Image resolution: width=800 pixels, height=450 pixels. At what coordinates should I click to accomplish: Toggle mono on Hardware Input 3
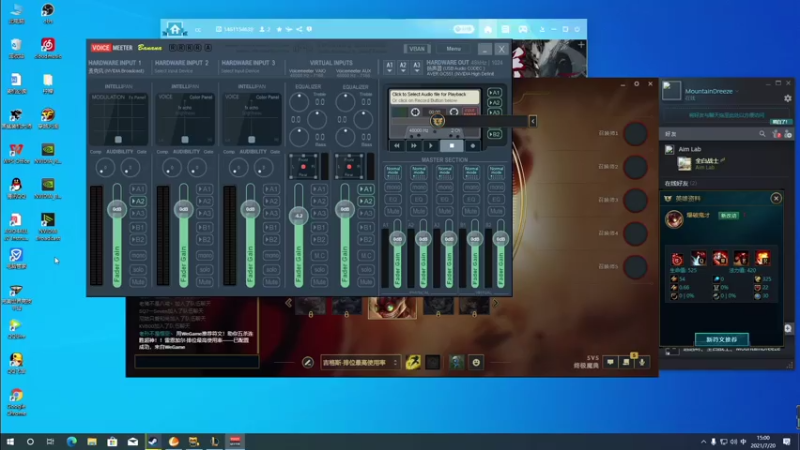[x=271, y=255]
